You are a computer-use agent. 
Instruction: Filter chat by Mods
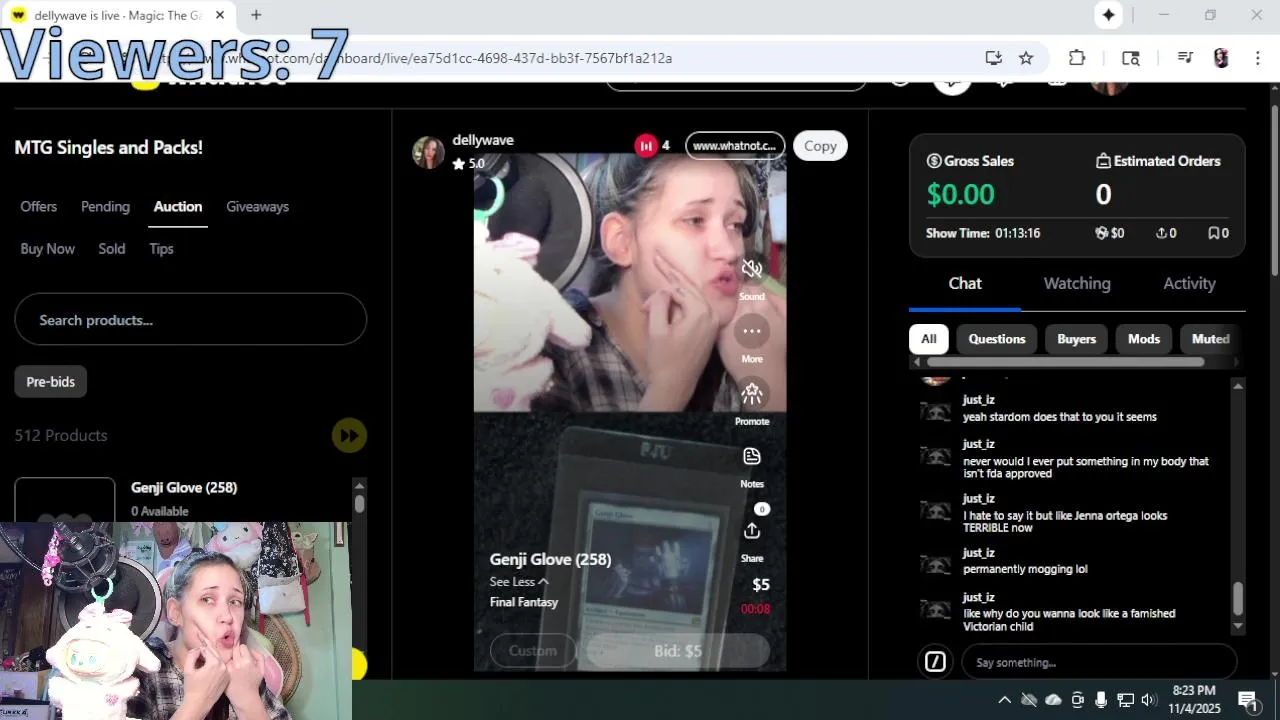tap(1144, 339)
